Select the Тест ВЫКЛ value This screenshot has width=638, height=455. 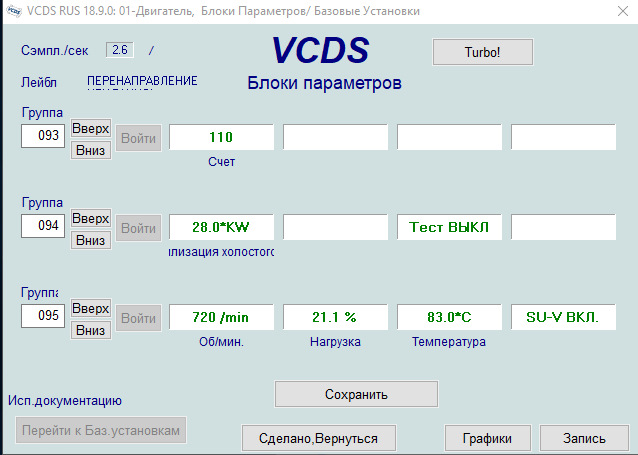(449, 227)
